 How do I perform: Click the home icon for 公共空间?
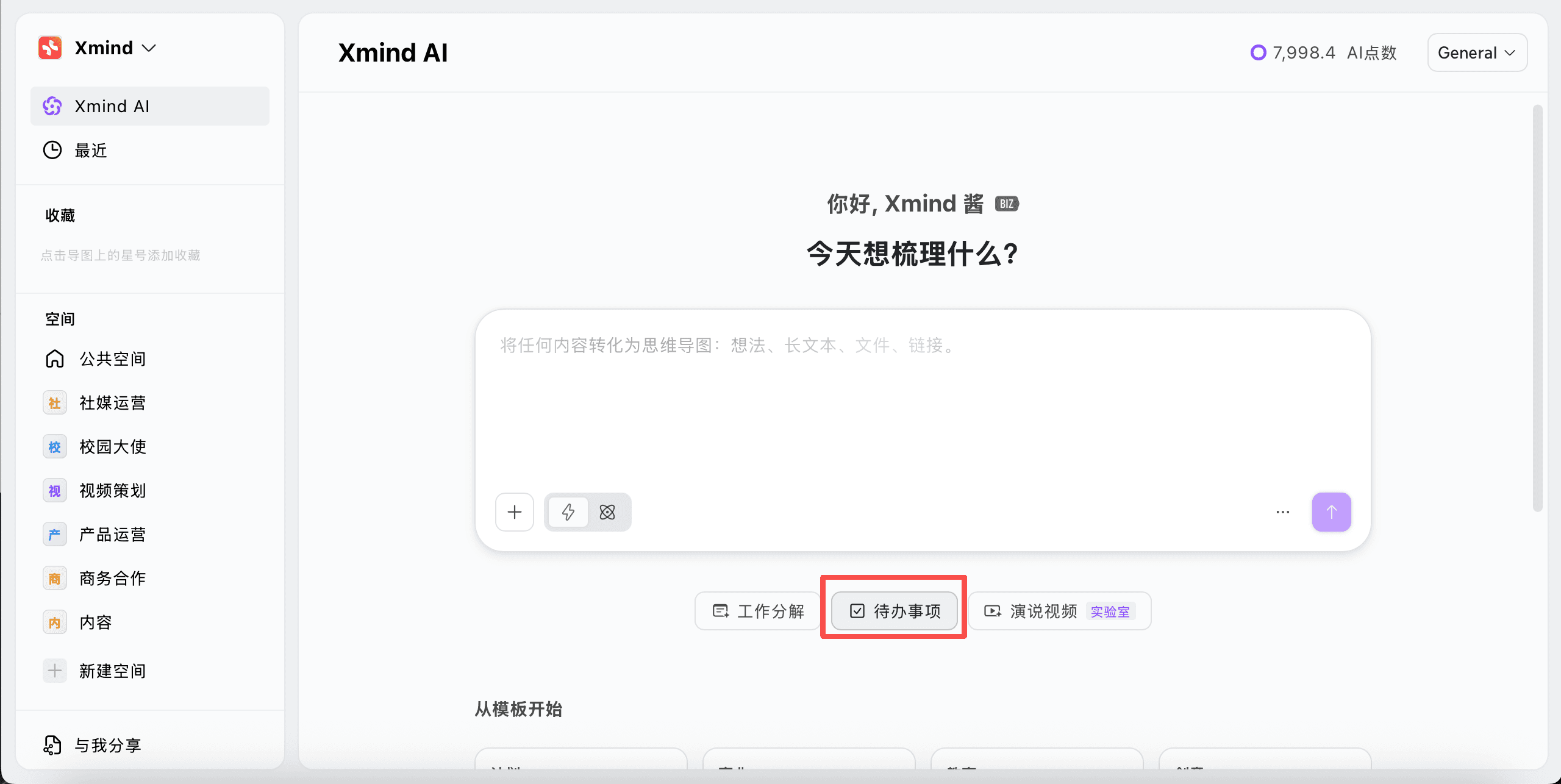click(55, 358)
